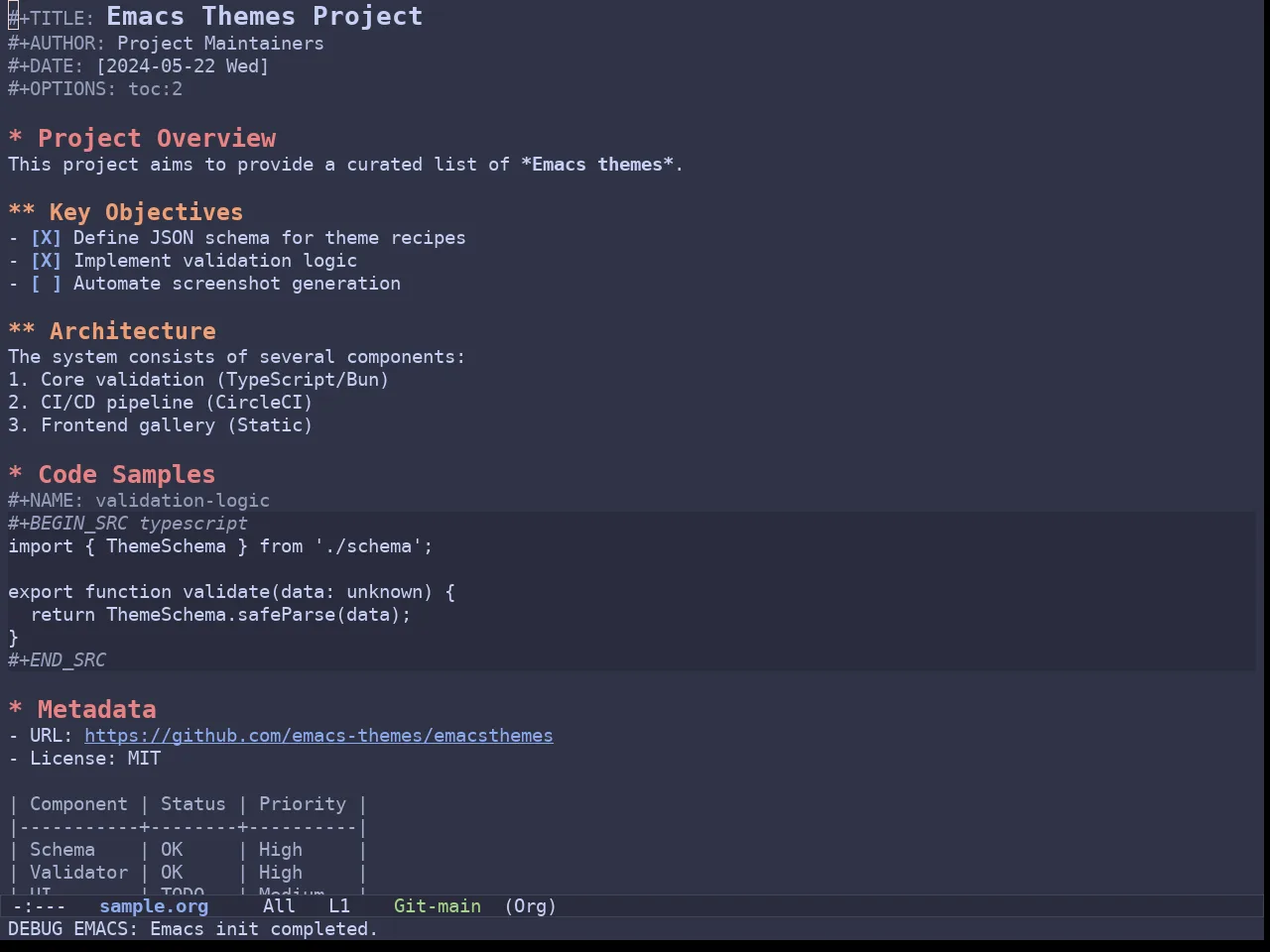The height and width of the screenshot is (952, 1270).
Task: Place cursor on Architecture heading text
Action: pyautogui.click(x=133, y=331)
